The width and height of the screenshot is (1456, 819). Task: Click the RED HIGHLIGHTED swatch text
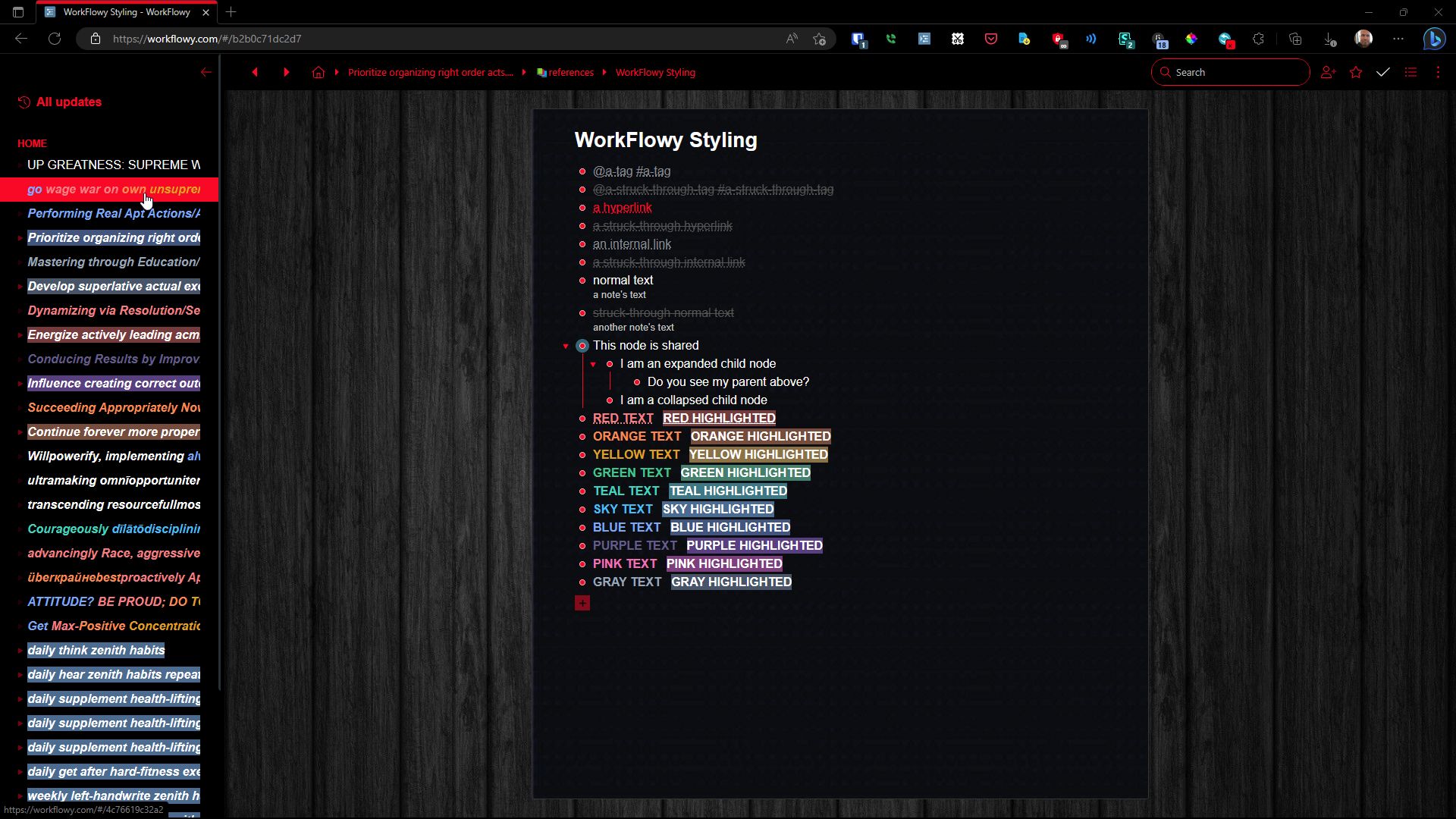pyautogui.click(x=719, y=418)
